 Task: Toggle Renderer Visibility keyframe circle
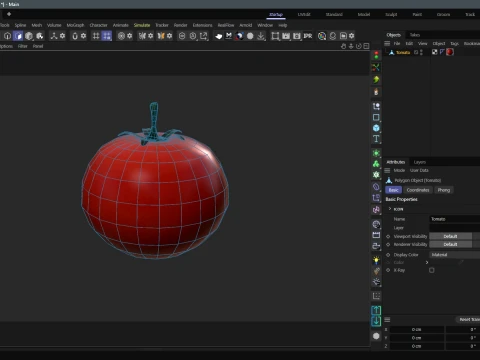(x=388, y=245)
